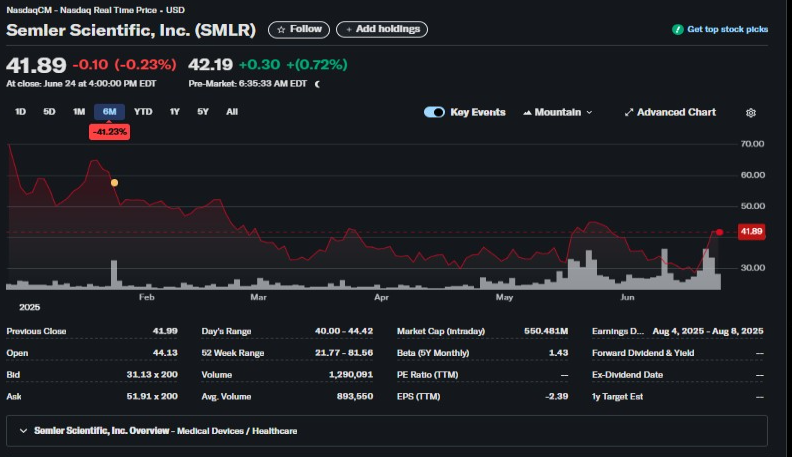Click the 52 Week Range value
Screen dimensions: 792x457
click(344, 353)
